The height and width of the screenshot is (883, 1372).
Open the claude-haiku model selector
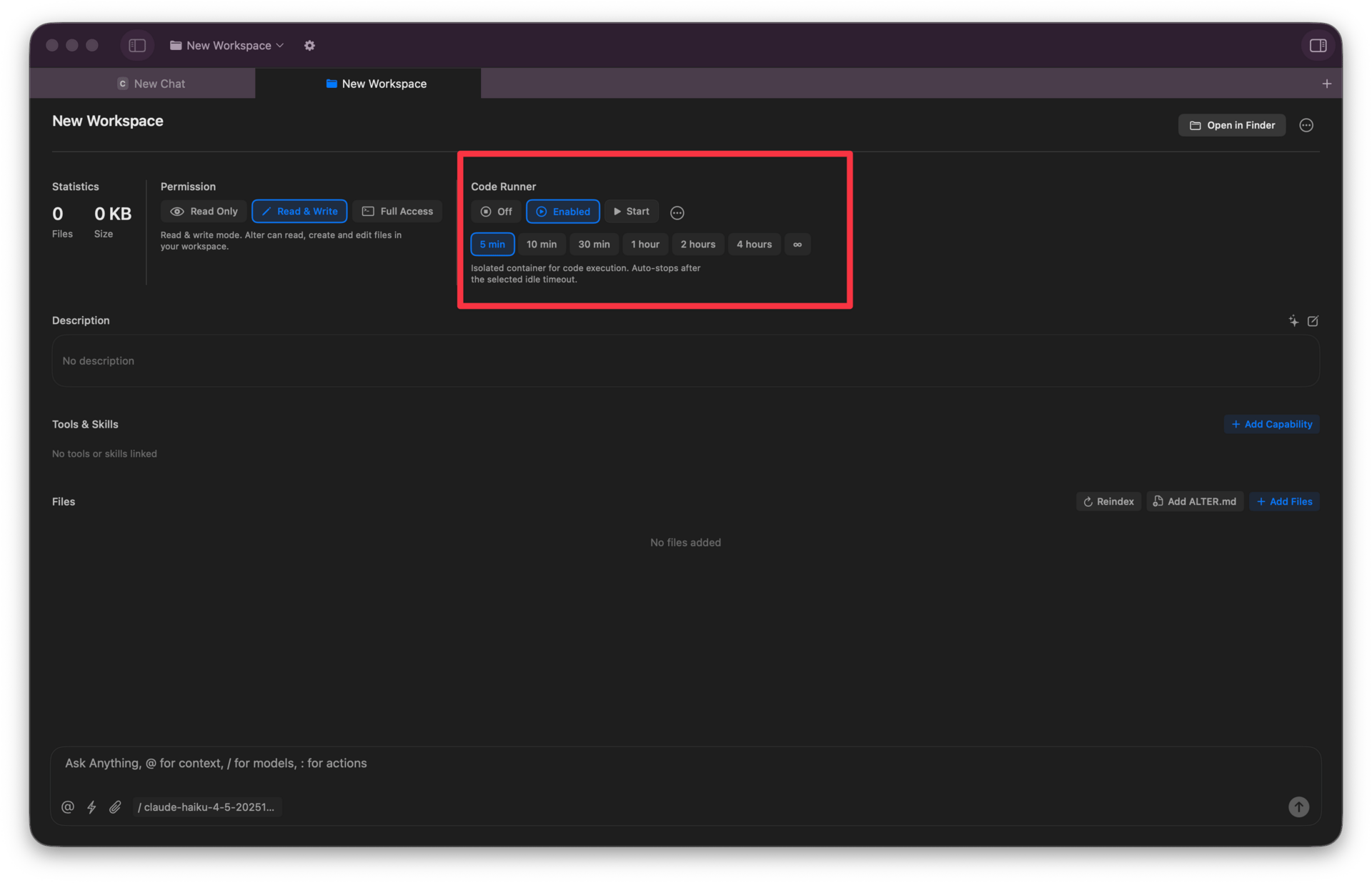pyautogui.click(x=206, y=807)
